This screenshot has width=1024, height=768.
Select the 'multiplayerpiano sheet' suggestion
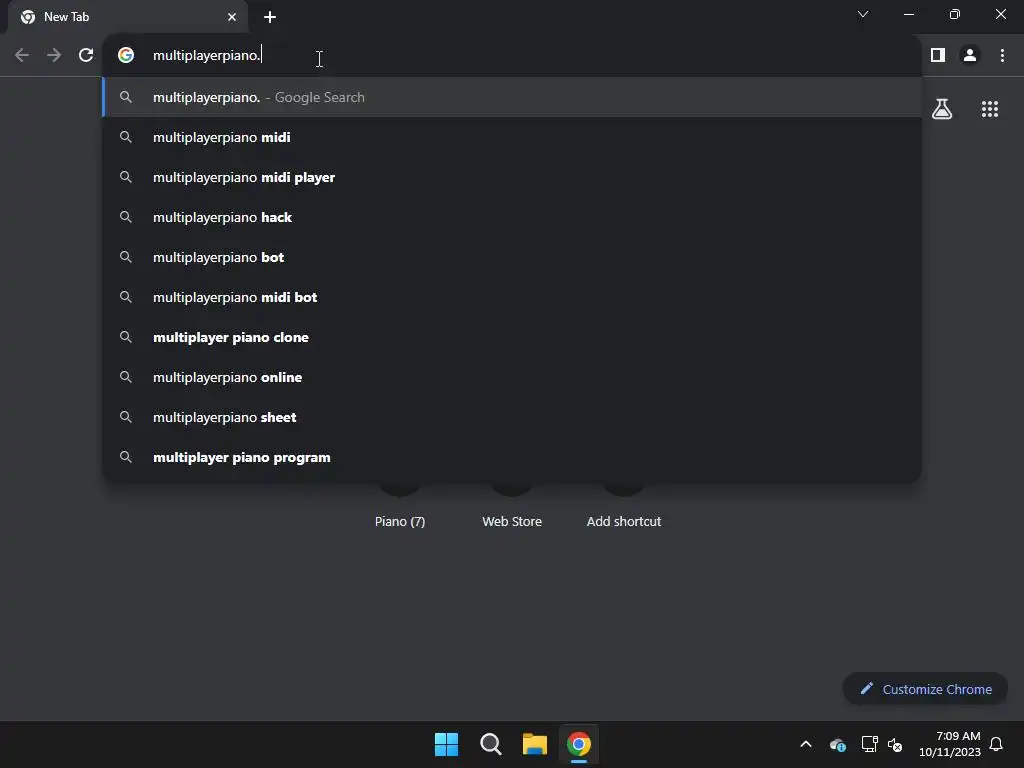pos(513,417)
